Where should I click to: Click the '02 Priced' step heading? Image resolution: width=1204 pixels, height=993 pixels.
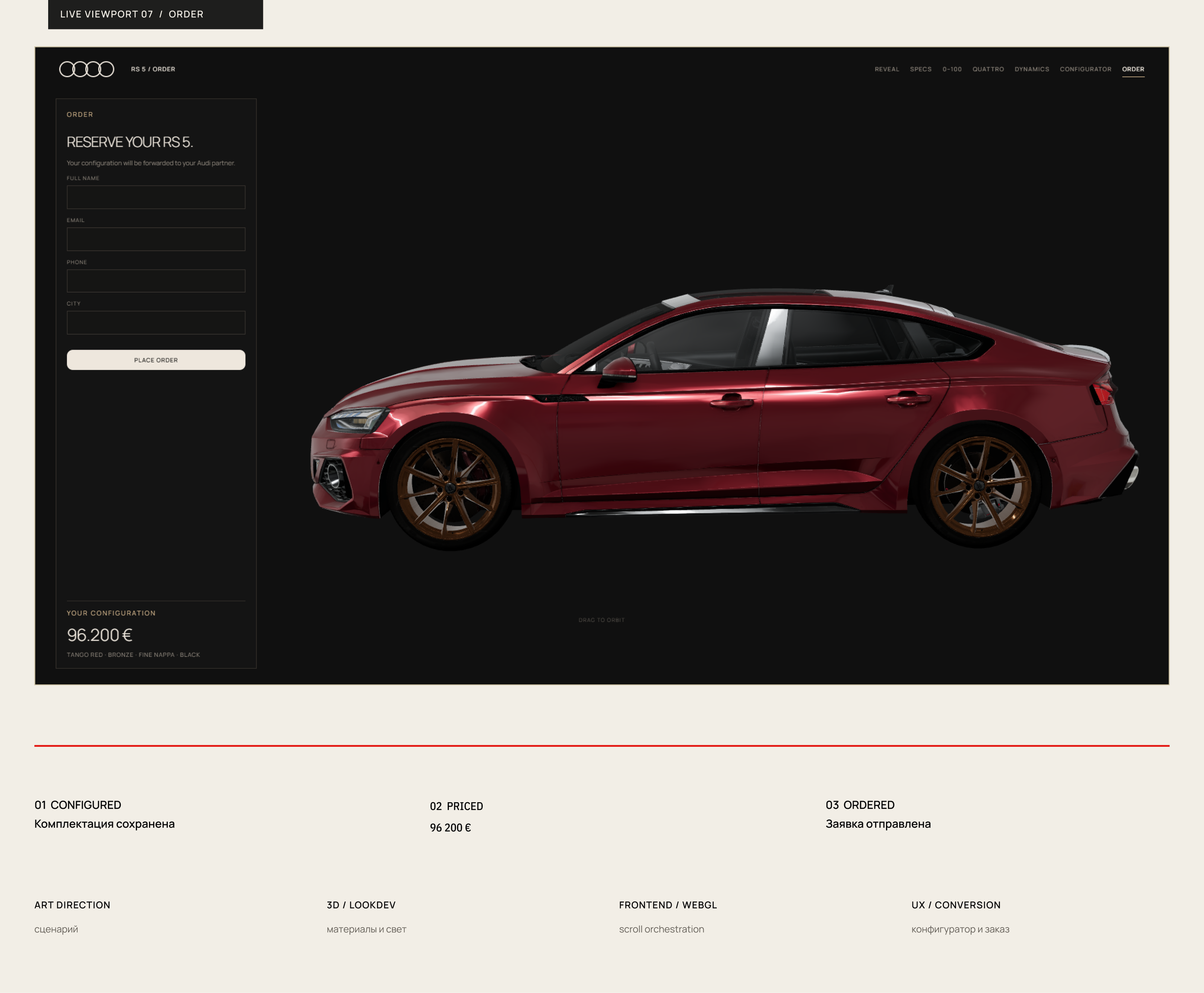tap(456, 806)
